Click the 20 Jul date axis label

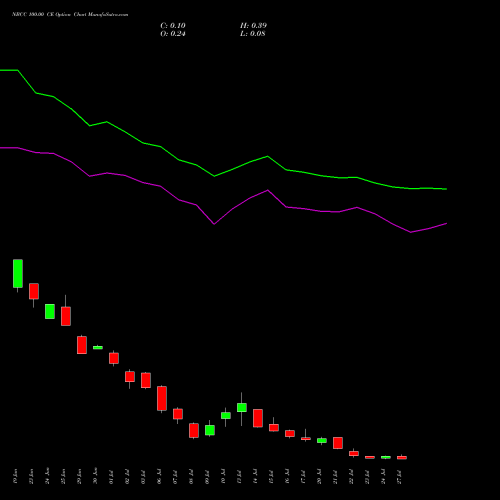point(319,477)
